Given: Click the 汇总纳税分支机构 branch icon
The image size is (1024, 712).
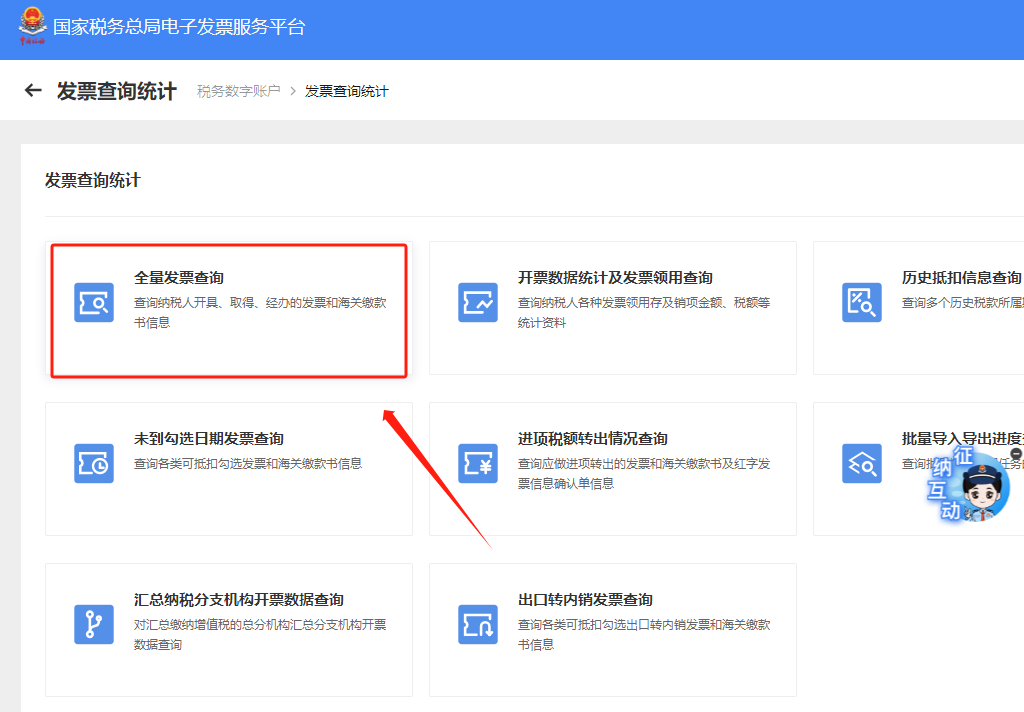Looking at the screenshot, I should 94,624.
